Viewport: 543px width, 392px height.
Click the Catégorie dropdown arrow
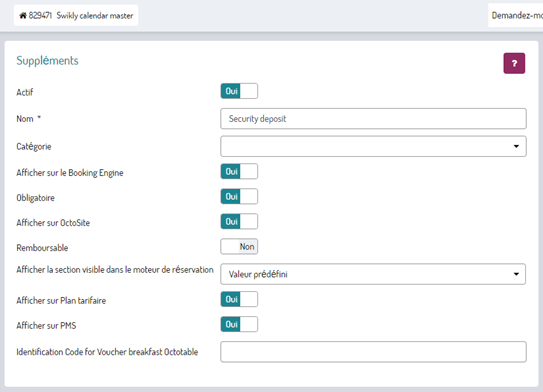(516, 146)
